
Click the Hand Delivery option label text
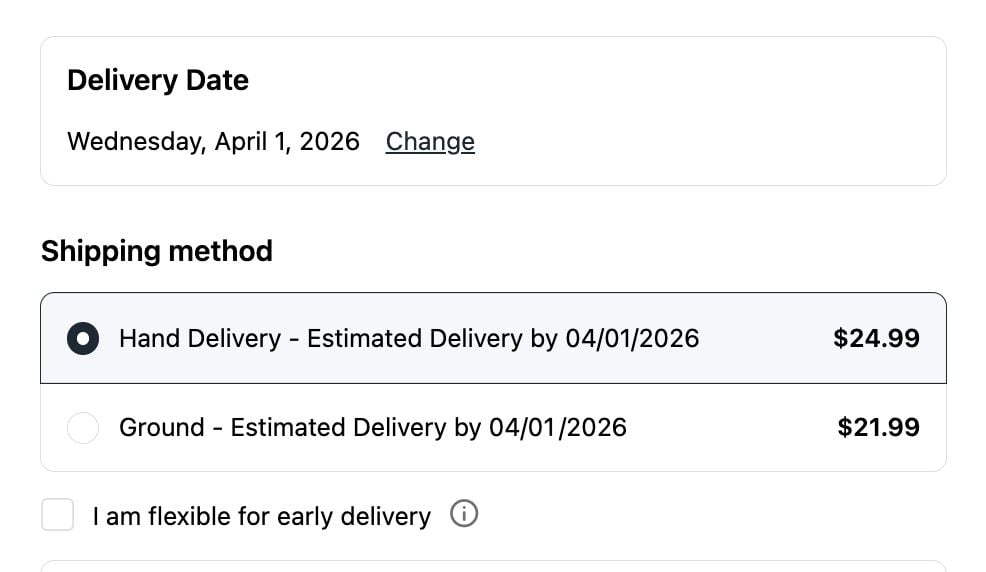point(200,339)
